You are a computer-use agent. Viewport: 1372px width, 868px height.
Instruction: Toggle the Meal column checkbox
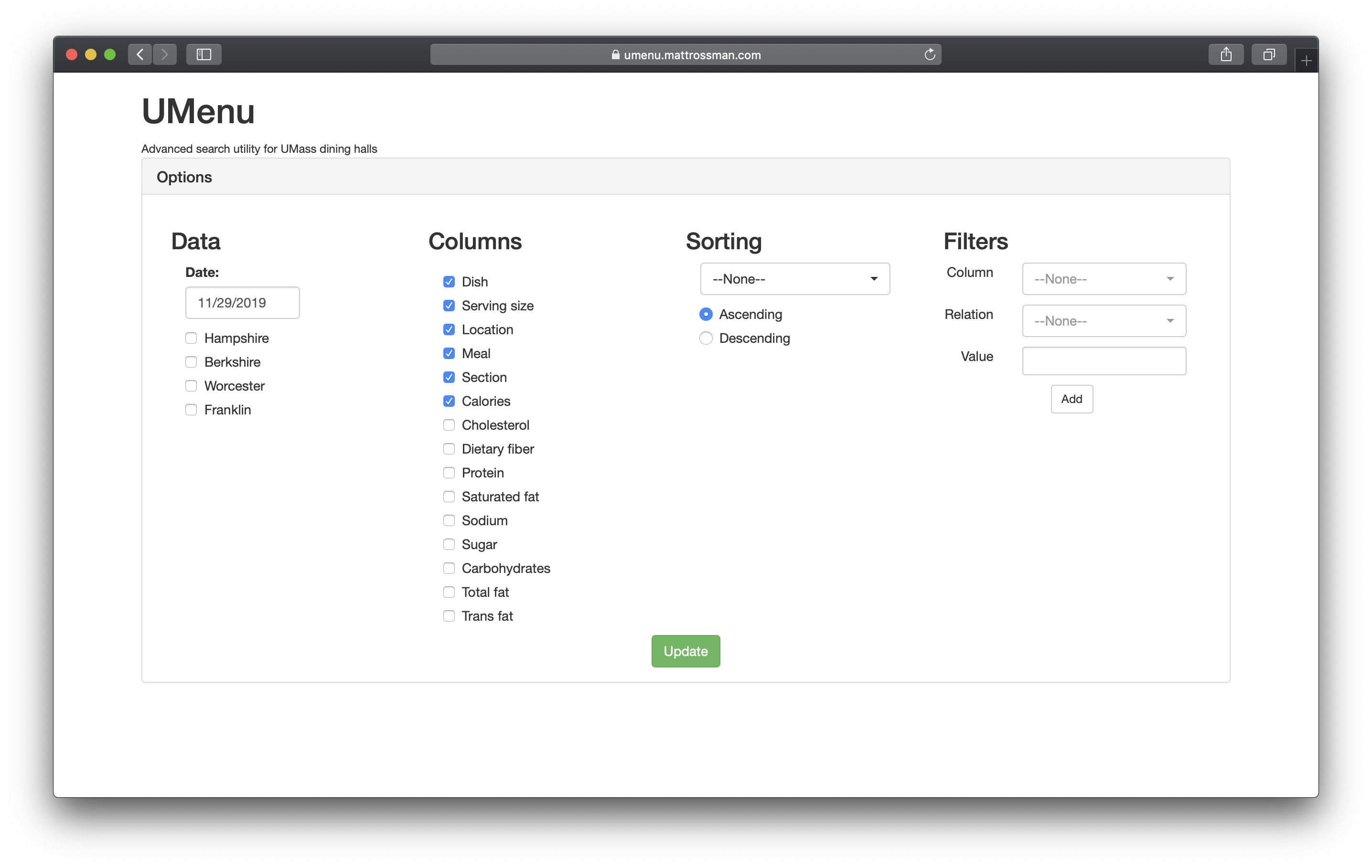pos(449,354)
